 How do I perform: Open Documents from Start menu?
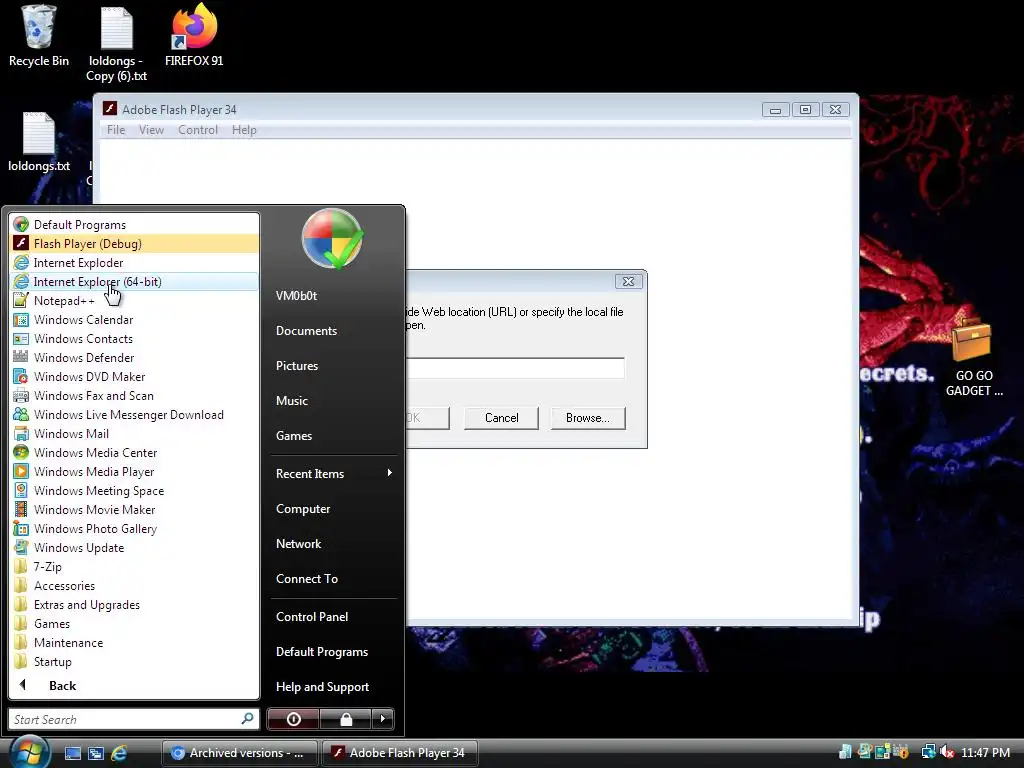pos(333,330)
